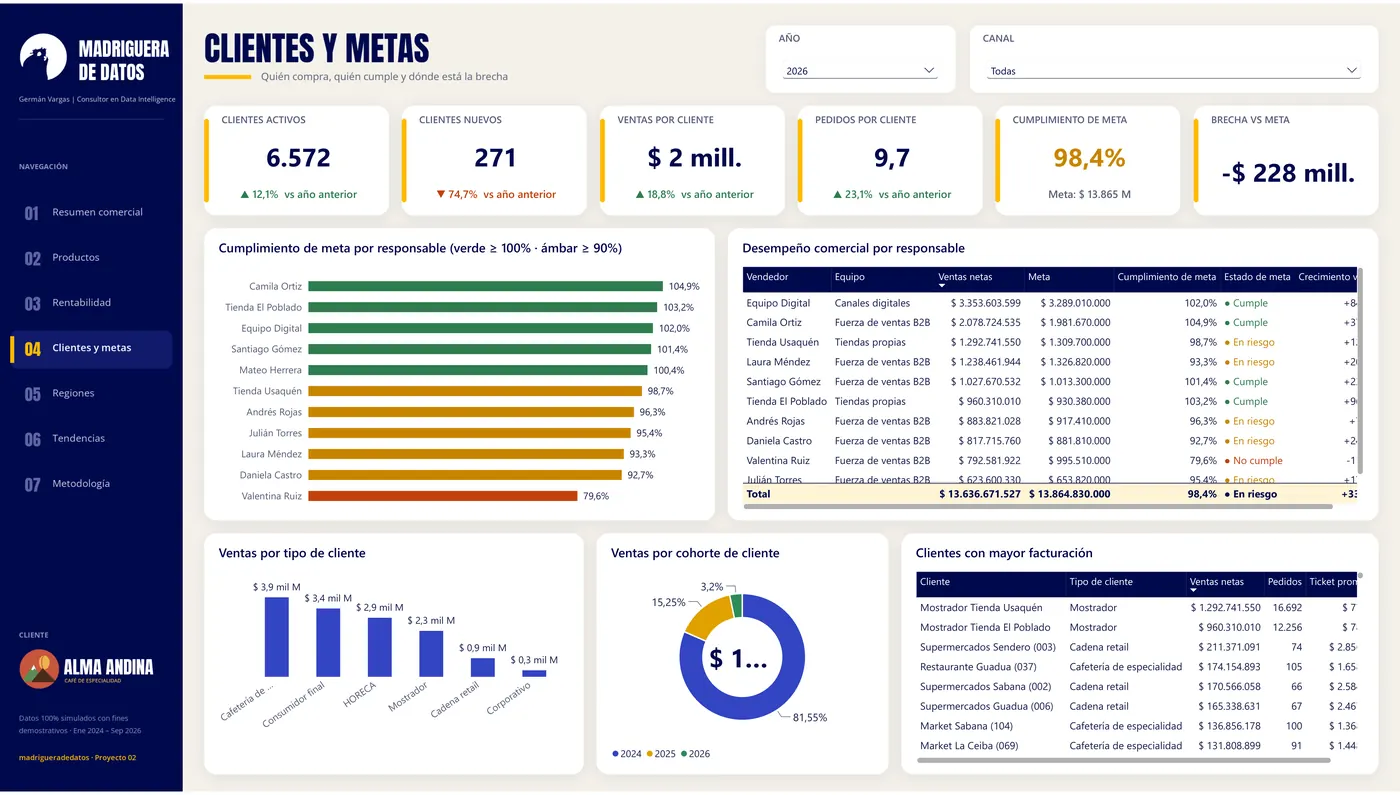
Task: Click the Cumplimiento de meta 98,4% value
Action: coord(1089,158)
